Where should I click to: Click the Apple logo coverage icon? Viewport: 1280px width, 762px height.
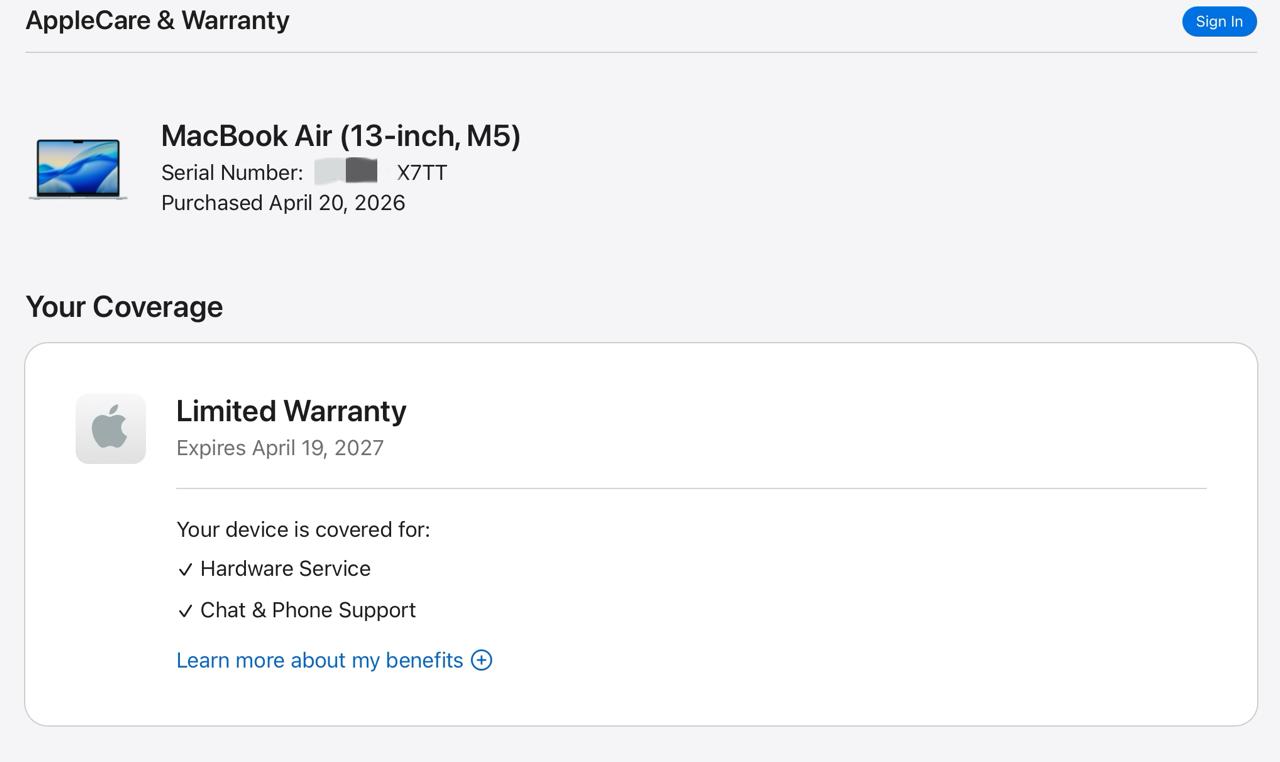point(111,429)
